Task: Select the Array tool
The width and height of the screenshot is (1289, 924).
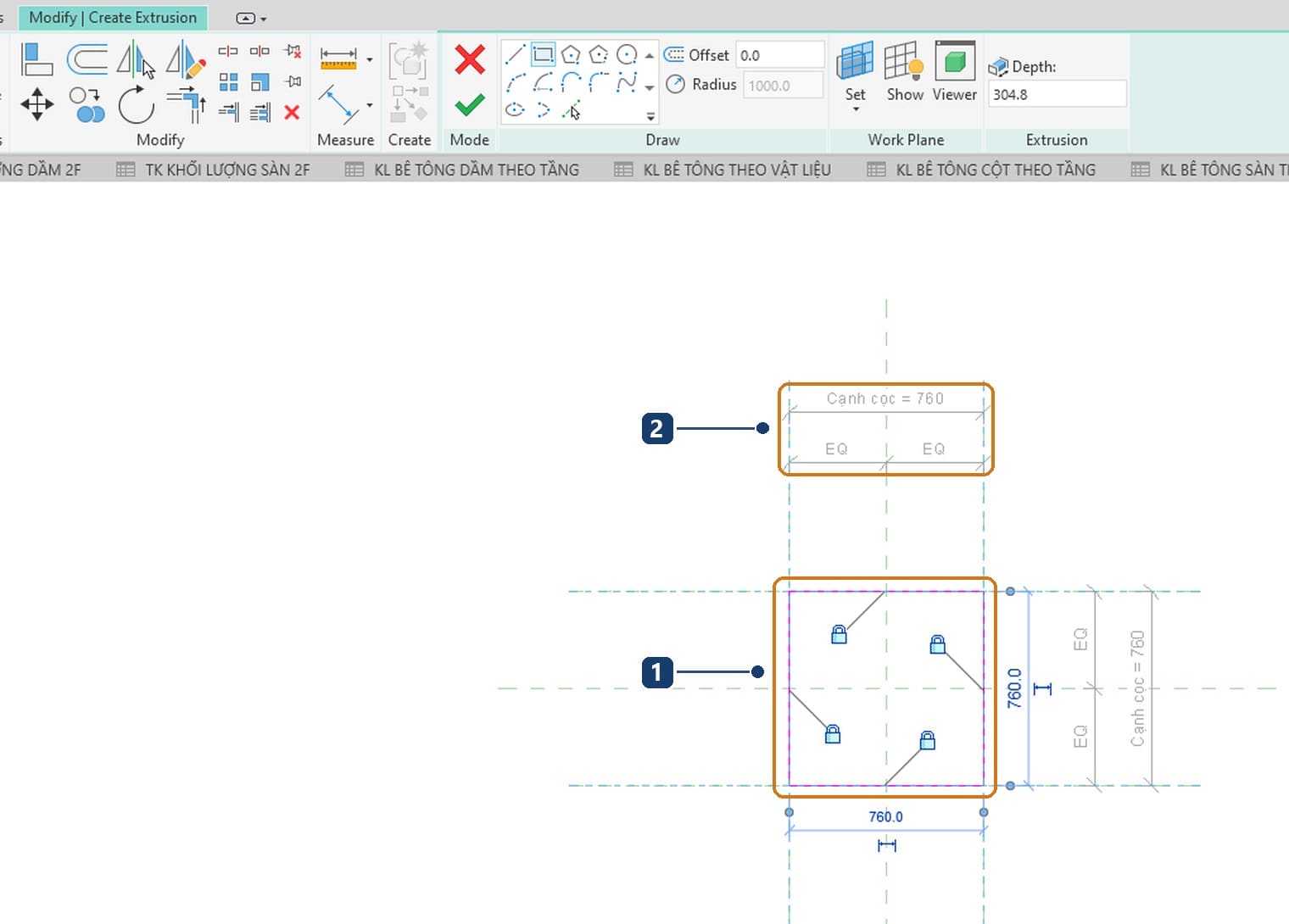Action: (x=228, y=81)
